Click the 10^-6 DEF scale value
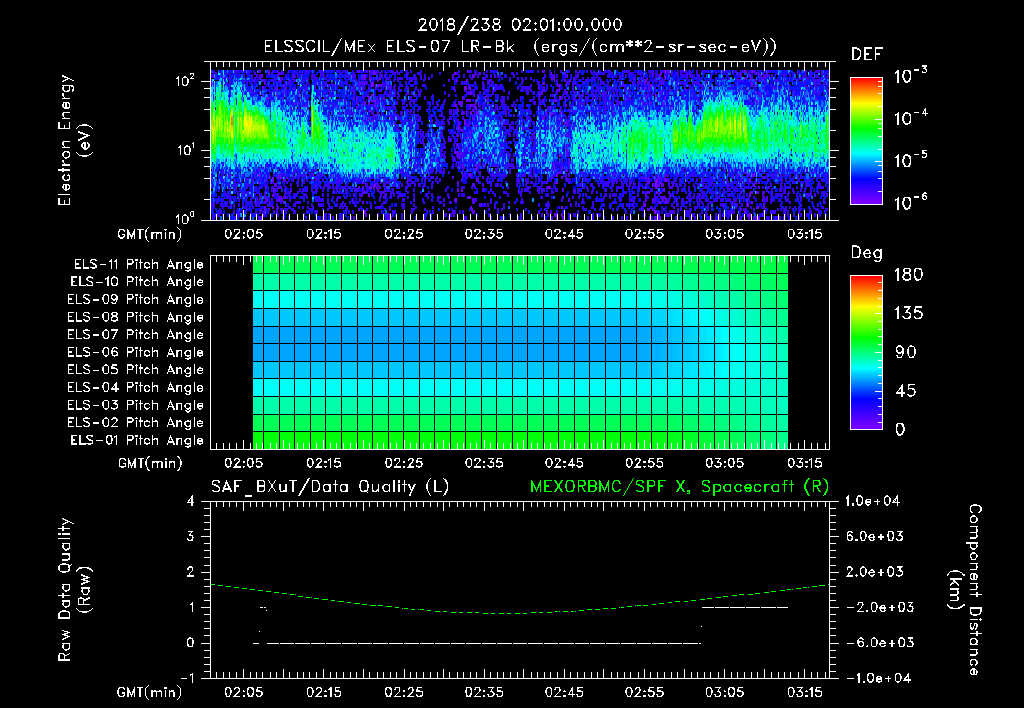Screen dimensions: 1024x708 click(911, 202)
